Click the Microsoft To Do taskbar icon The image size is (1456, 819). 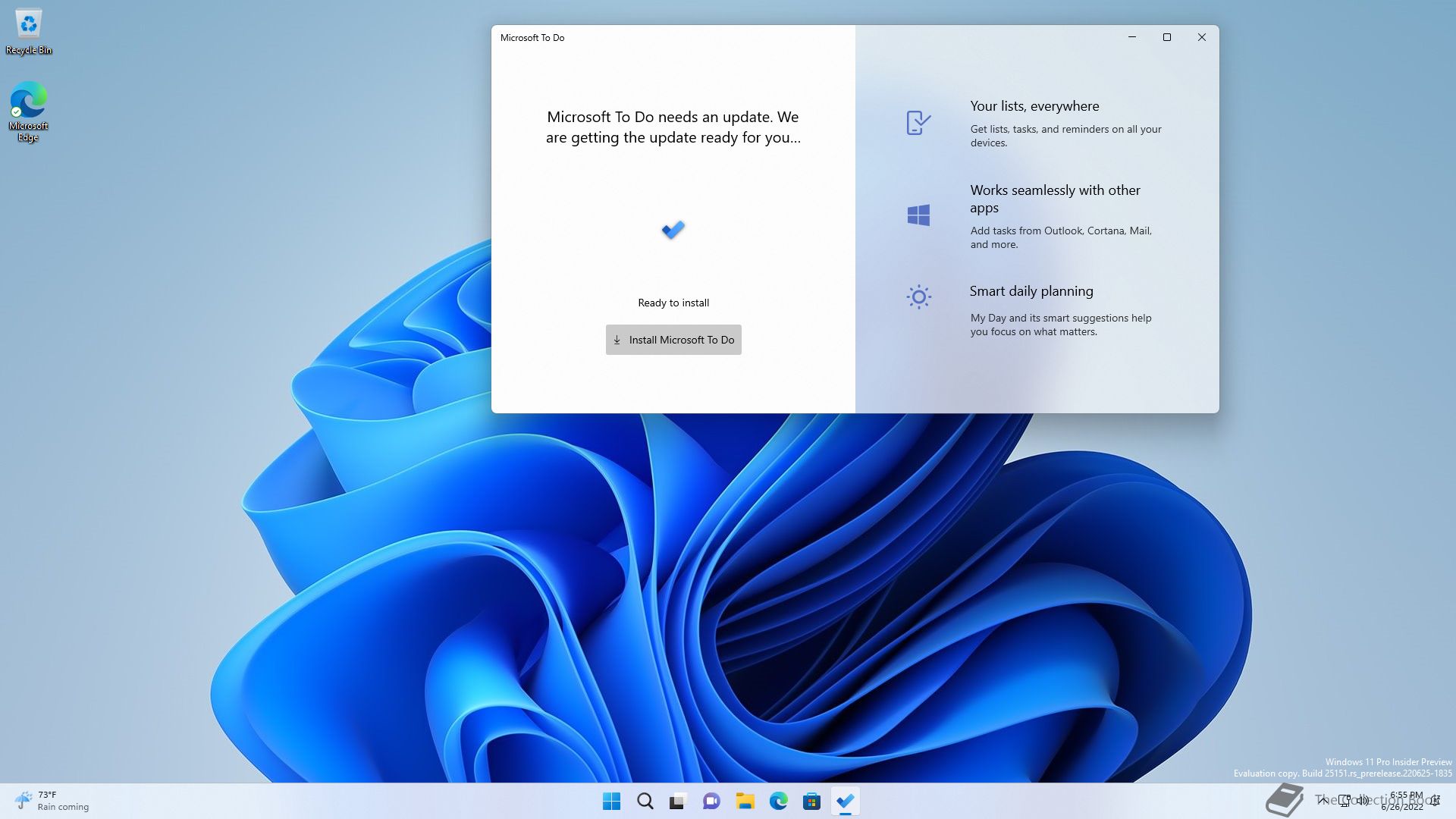[x=845, y=801]
